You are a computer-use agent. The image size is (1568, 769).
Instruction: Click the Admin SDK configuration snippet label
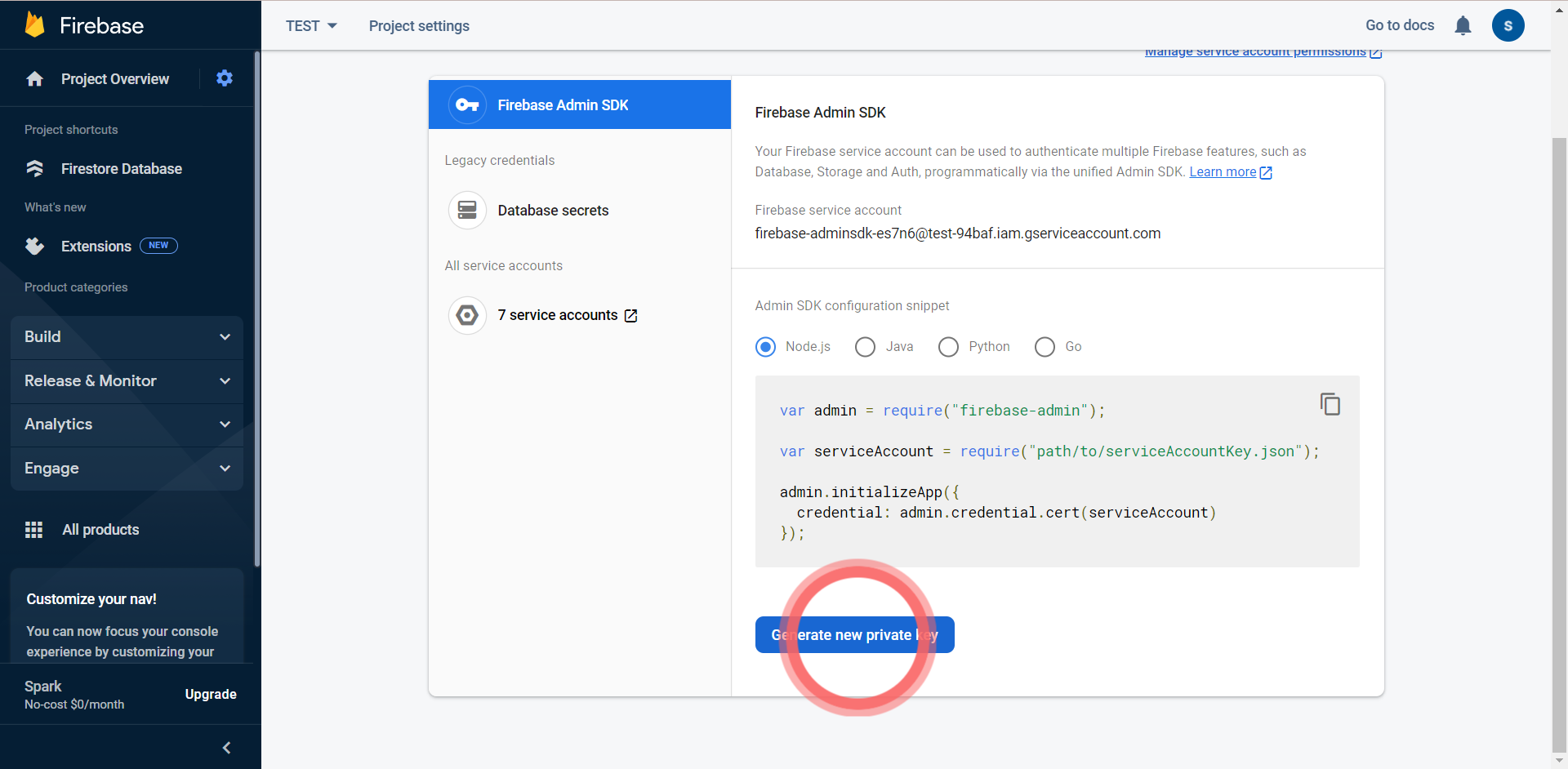[852, 306]
